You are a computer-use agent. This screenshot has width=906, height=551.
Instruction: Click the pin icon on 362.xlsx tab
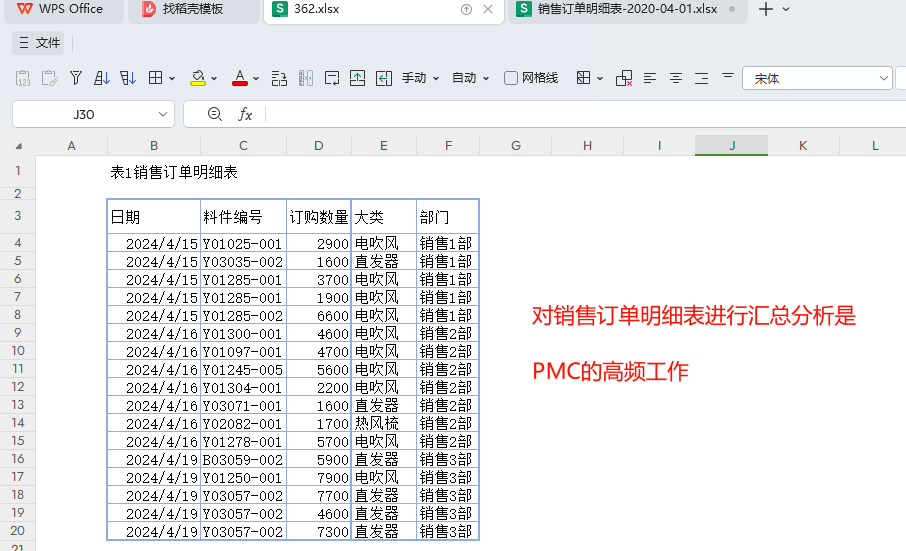(466, 9)
